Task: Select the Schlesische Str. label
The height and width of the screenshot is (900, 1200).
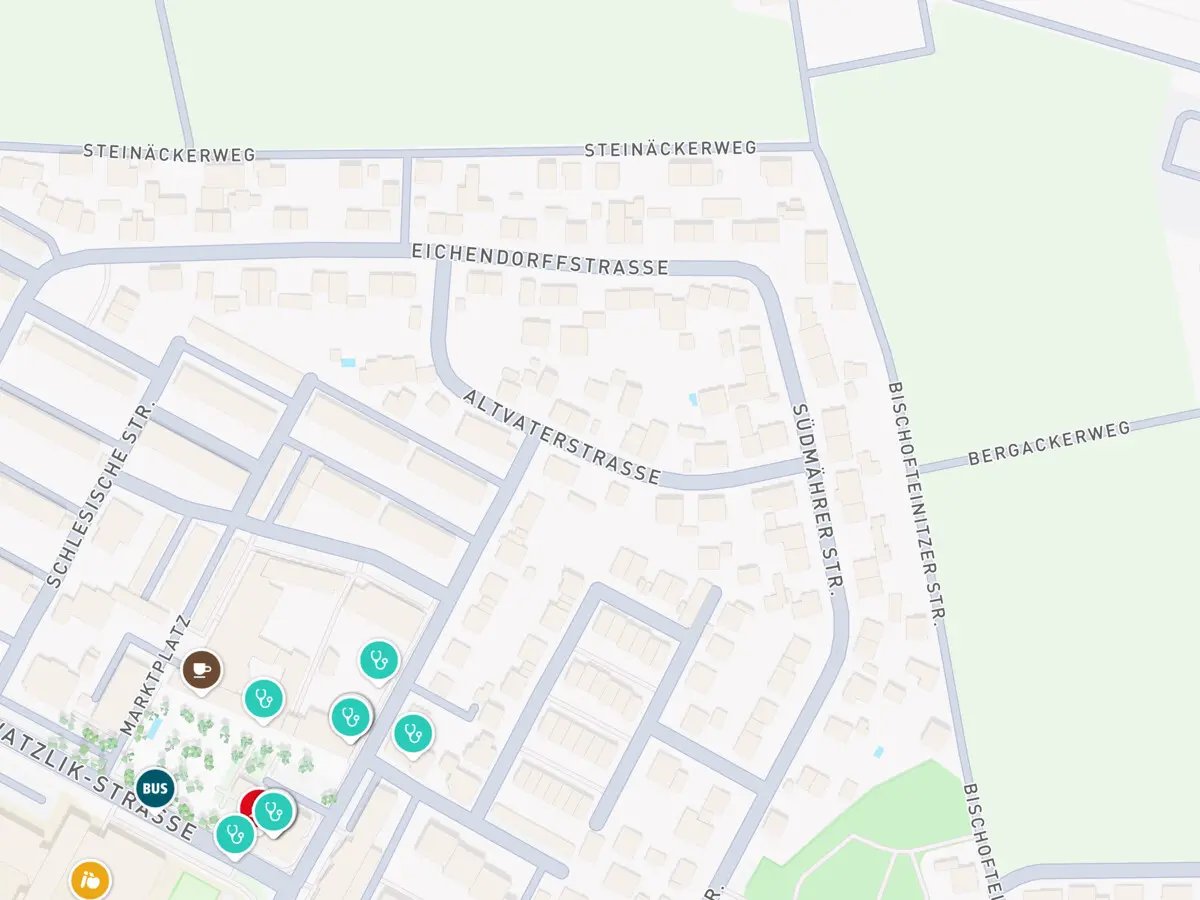Action: [x=103, y=493]
